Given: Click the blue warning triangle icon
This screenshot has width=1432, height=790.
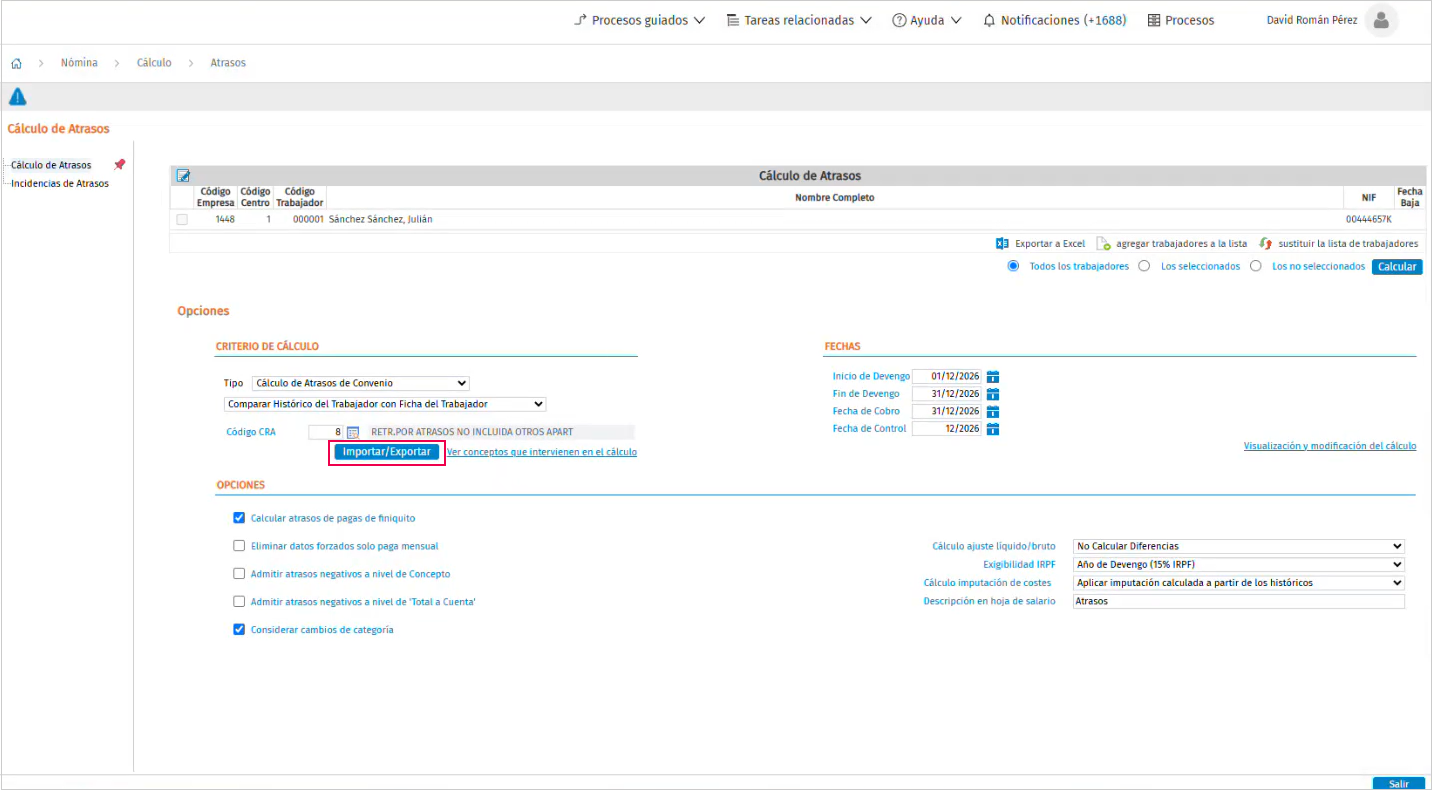Looking at the screenshot, I should 17,97.
